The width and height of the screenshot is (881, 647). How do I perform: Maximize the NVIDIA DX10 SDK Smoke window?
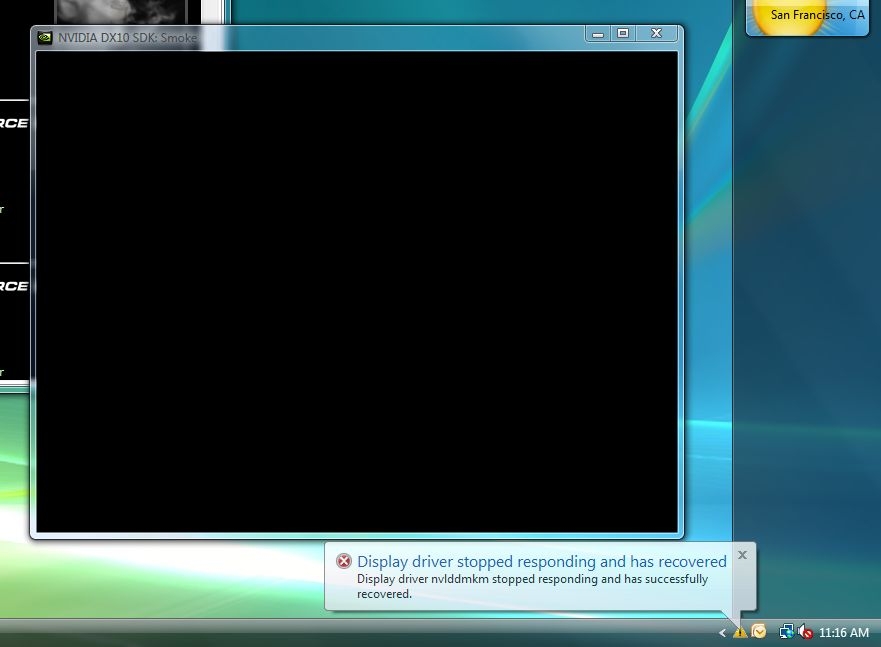tap(623, 34)
